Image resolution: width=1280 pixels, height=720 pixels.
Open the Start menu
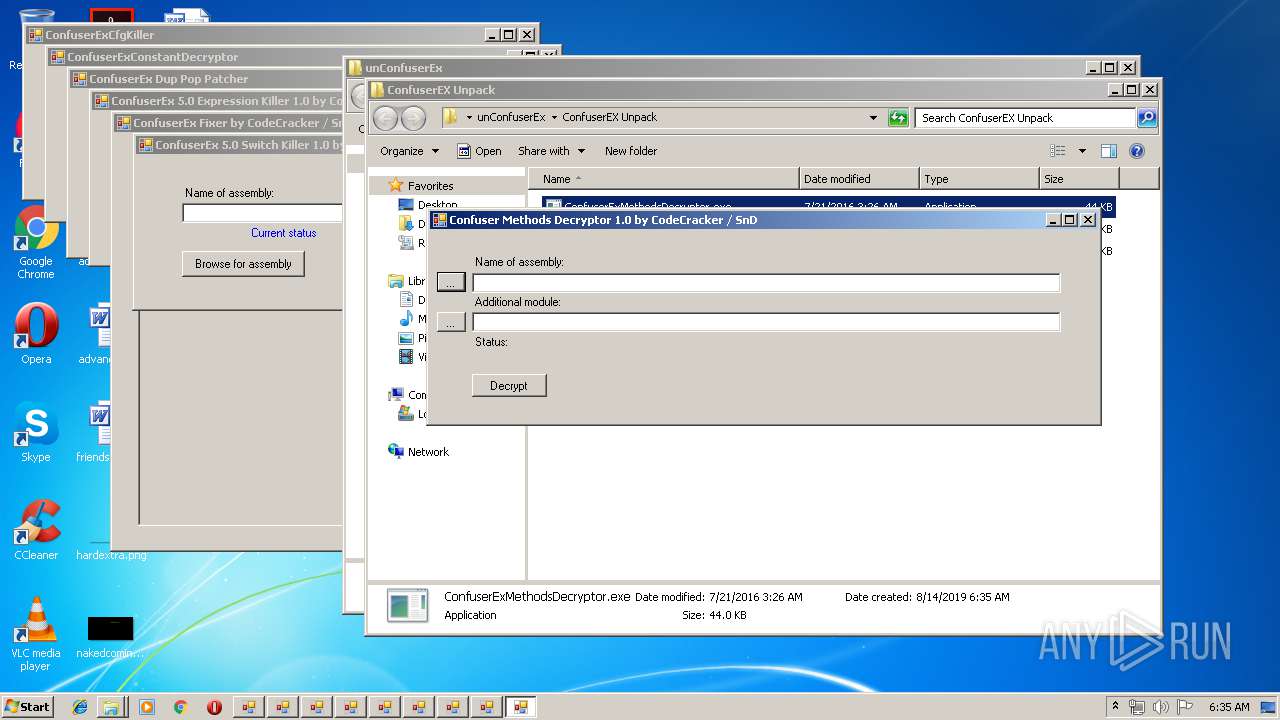[27, 706]
